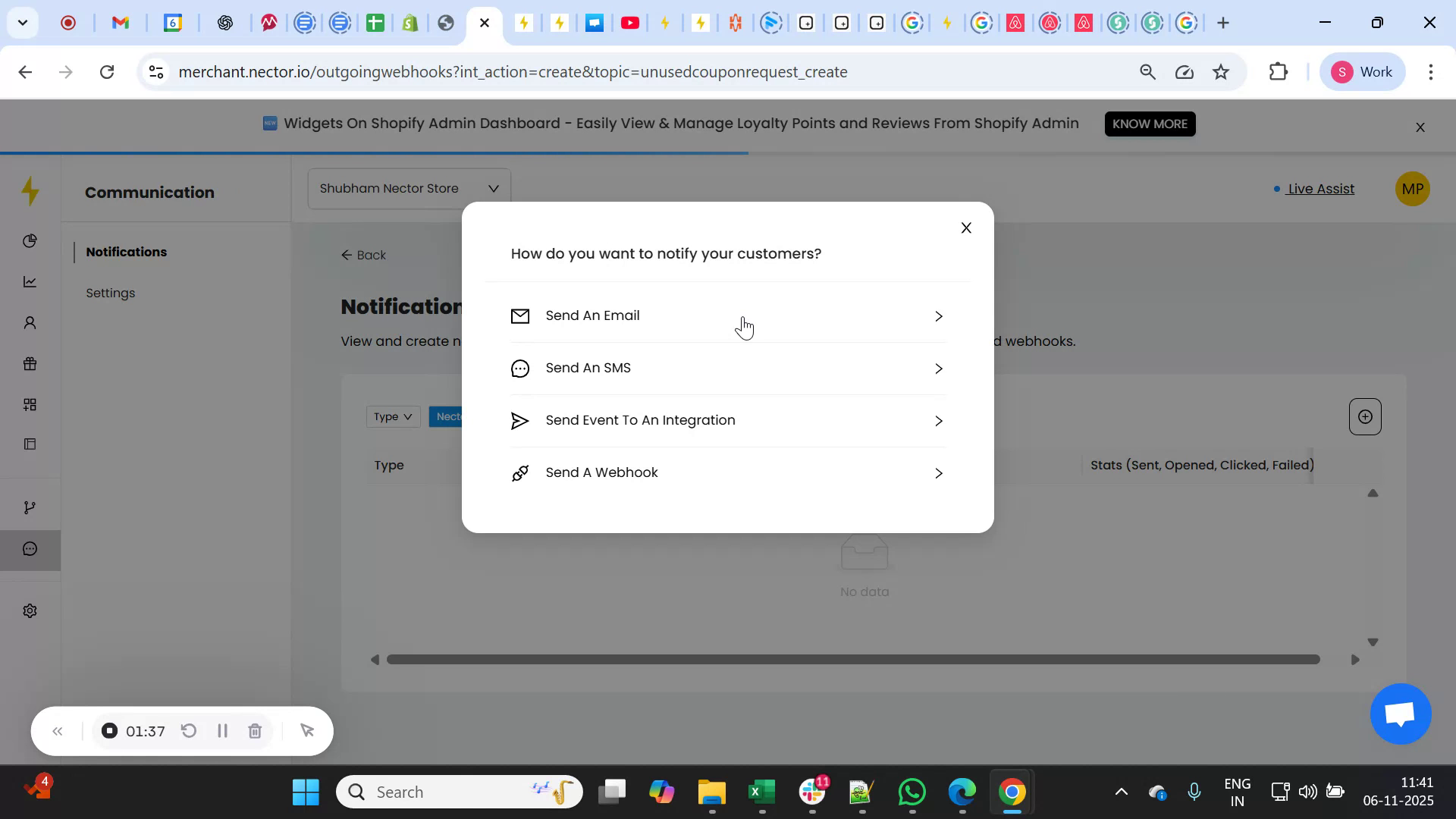Click the Send An Email envelope icon
This screenshot has height=819, width=1456.
pos(520,316)
